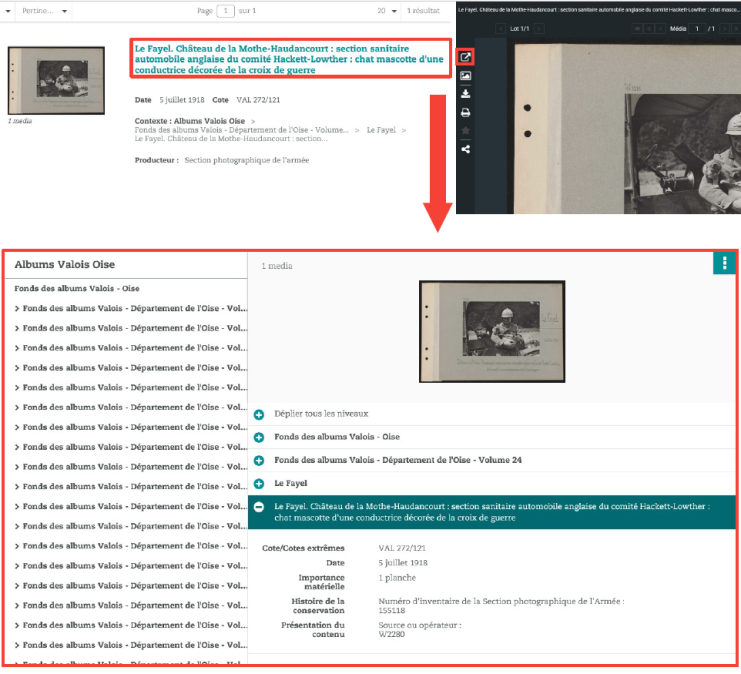Follow the 'Le Fayel' breadcrumb in result context
This screenshot has width=741, height=674.
click(x=381, y=130)
